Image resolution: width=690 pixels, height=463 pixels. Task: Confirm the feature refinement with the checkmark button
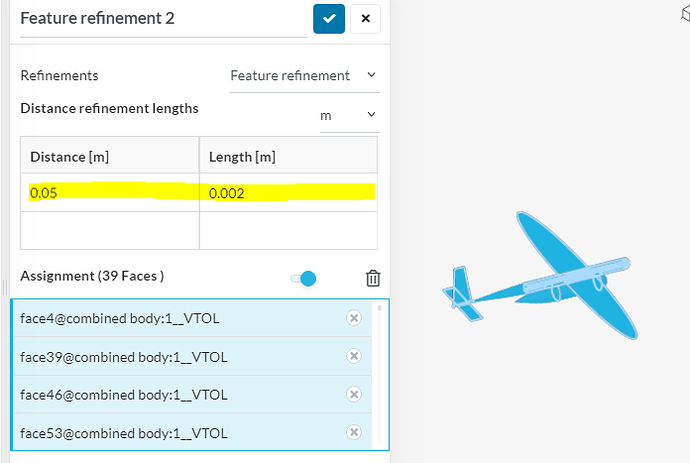(x=329, y=19)
